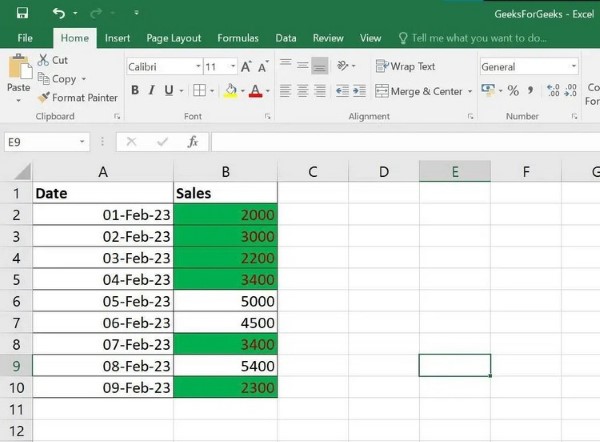This screenshot has width=600, height=442.
Task: Apply Accounting Number Format
Action: 488,91
